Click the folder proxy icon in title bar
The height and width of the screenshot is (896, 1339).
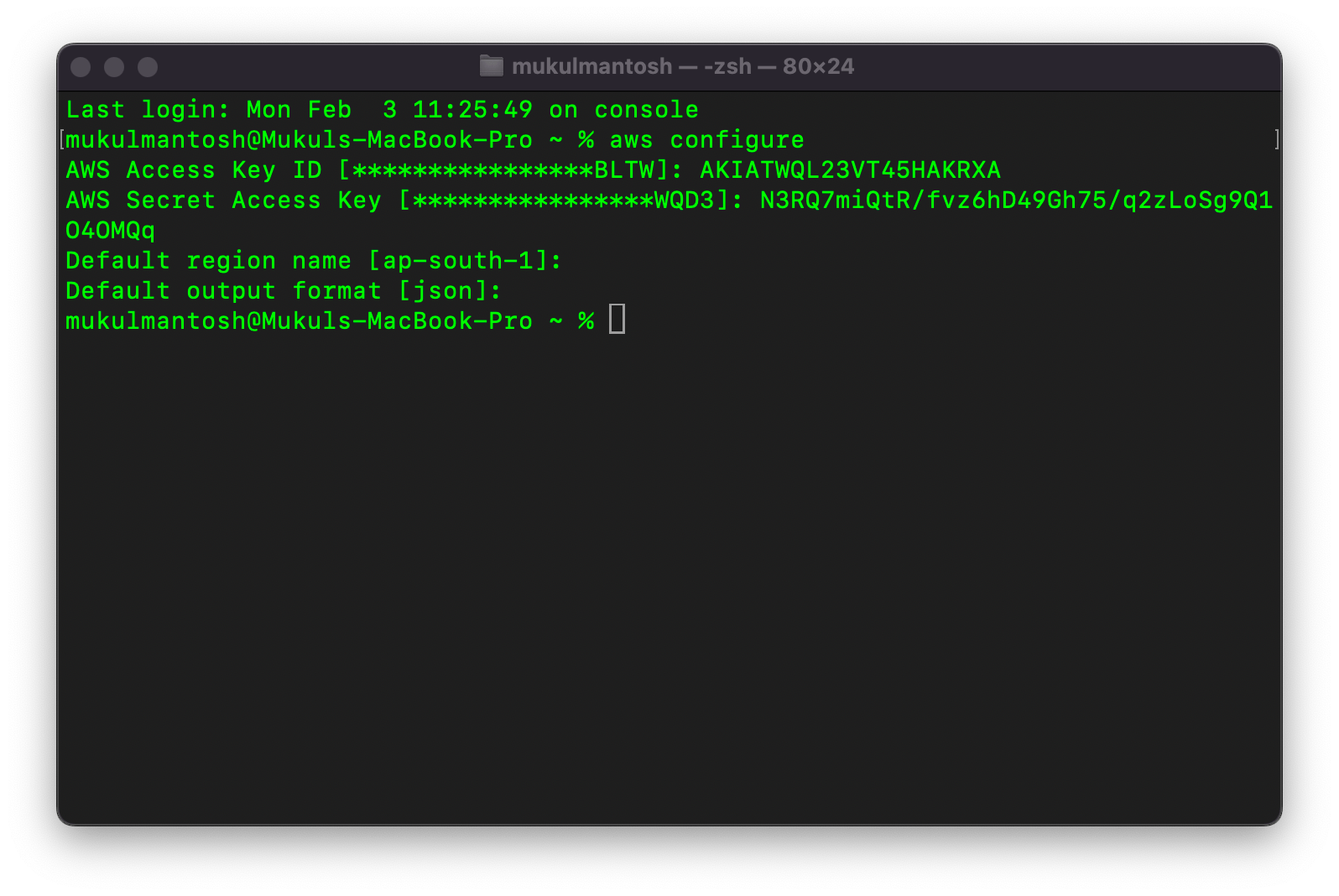coord(491,66)
